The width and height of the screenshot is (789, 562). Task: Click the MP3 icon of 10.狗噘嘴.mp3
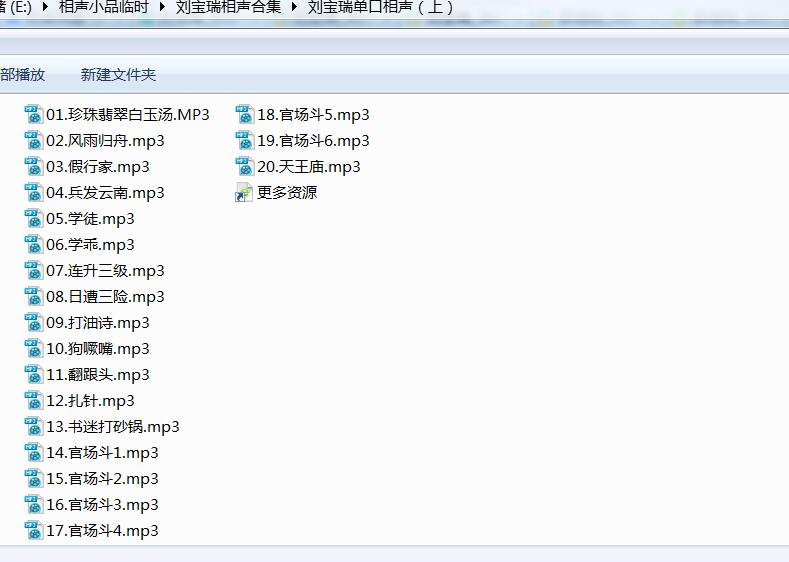(34, 348)
